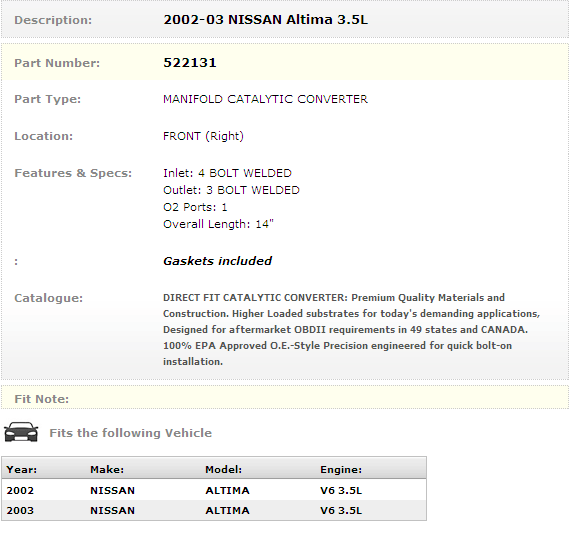
Task: Click the Model column header
Action: [x=223, y=469]
